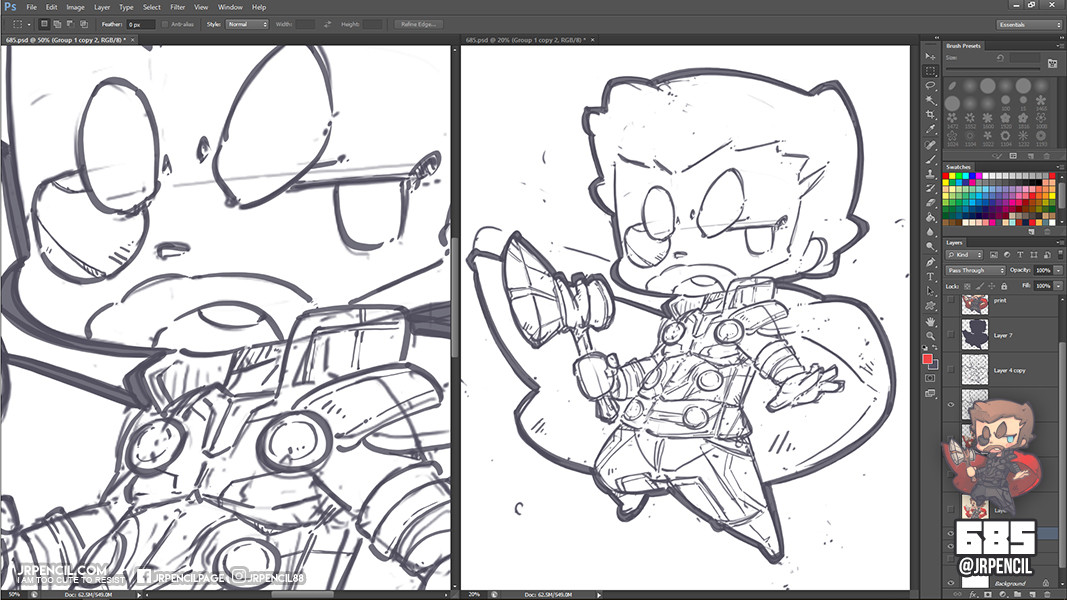The height and width of the screenshot is (600, 1067).
Task: Toggle visibility of Layer 4 copy
Action: (x=951, y=370)
